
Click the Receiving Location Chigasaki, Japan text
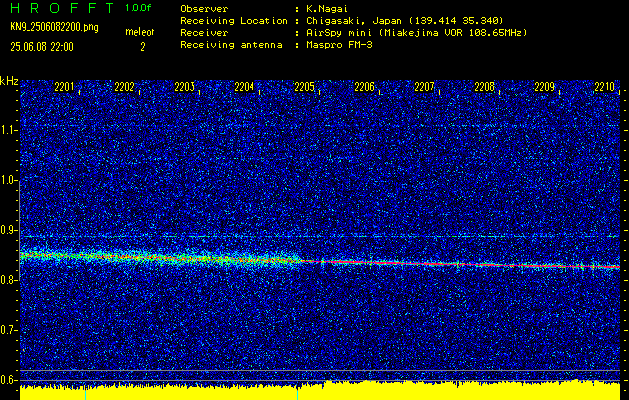404,20
